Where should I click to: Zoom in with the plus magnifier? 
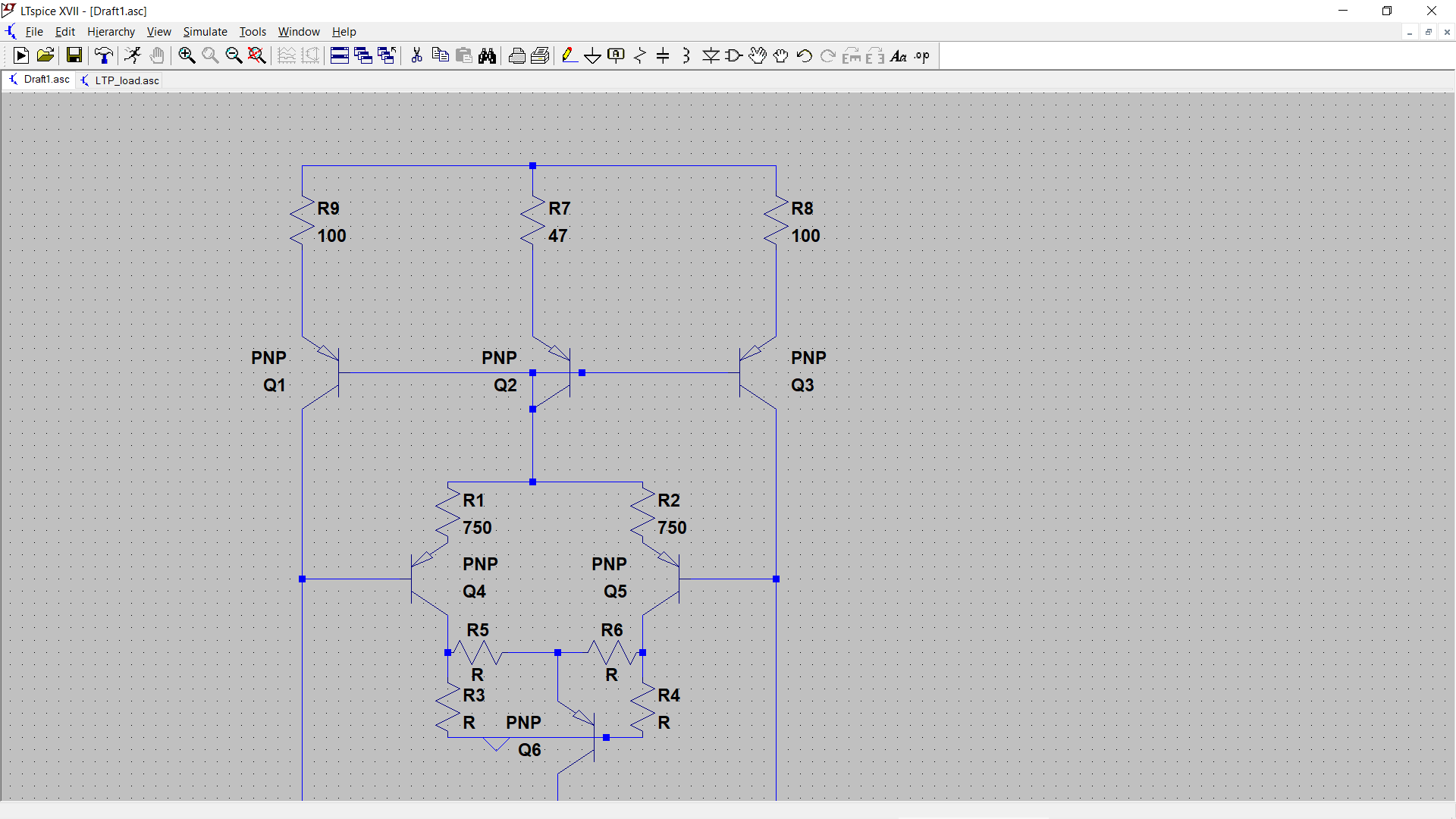click(x=187, y=55)
